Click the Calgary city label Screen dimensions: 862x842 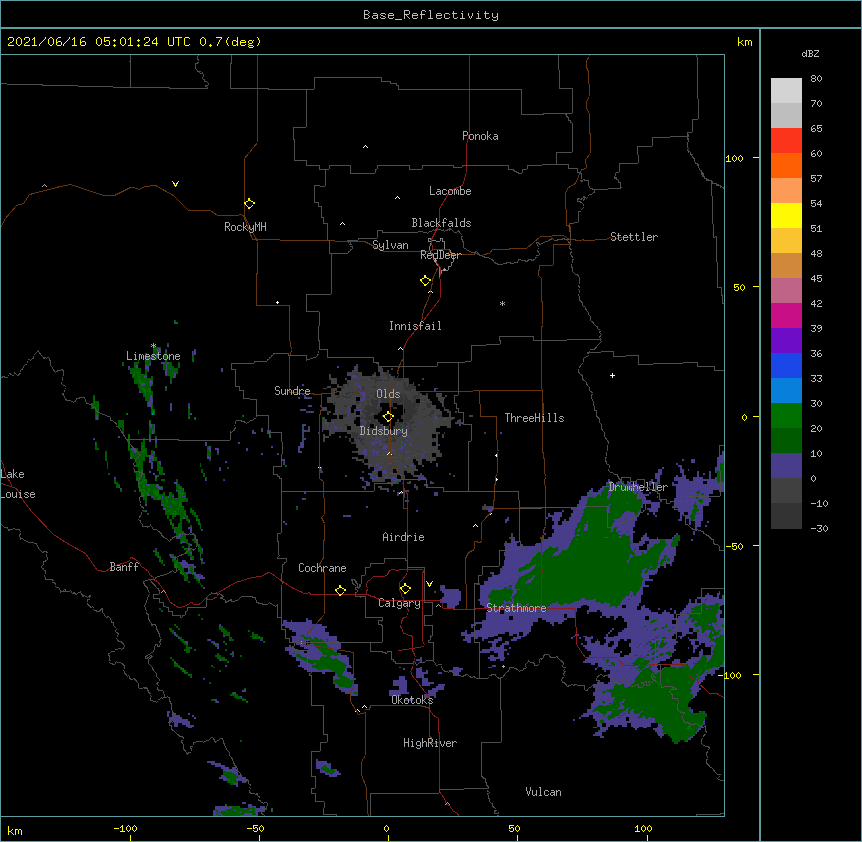[x=399, y=603]
